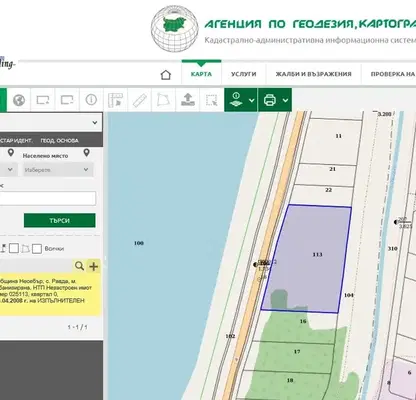Open ЖАЛБИ И ВЪЗРАЖЕНИЯ menu

click(x=313, y=74)
